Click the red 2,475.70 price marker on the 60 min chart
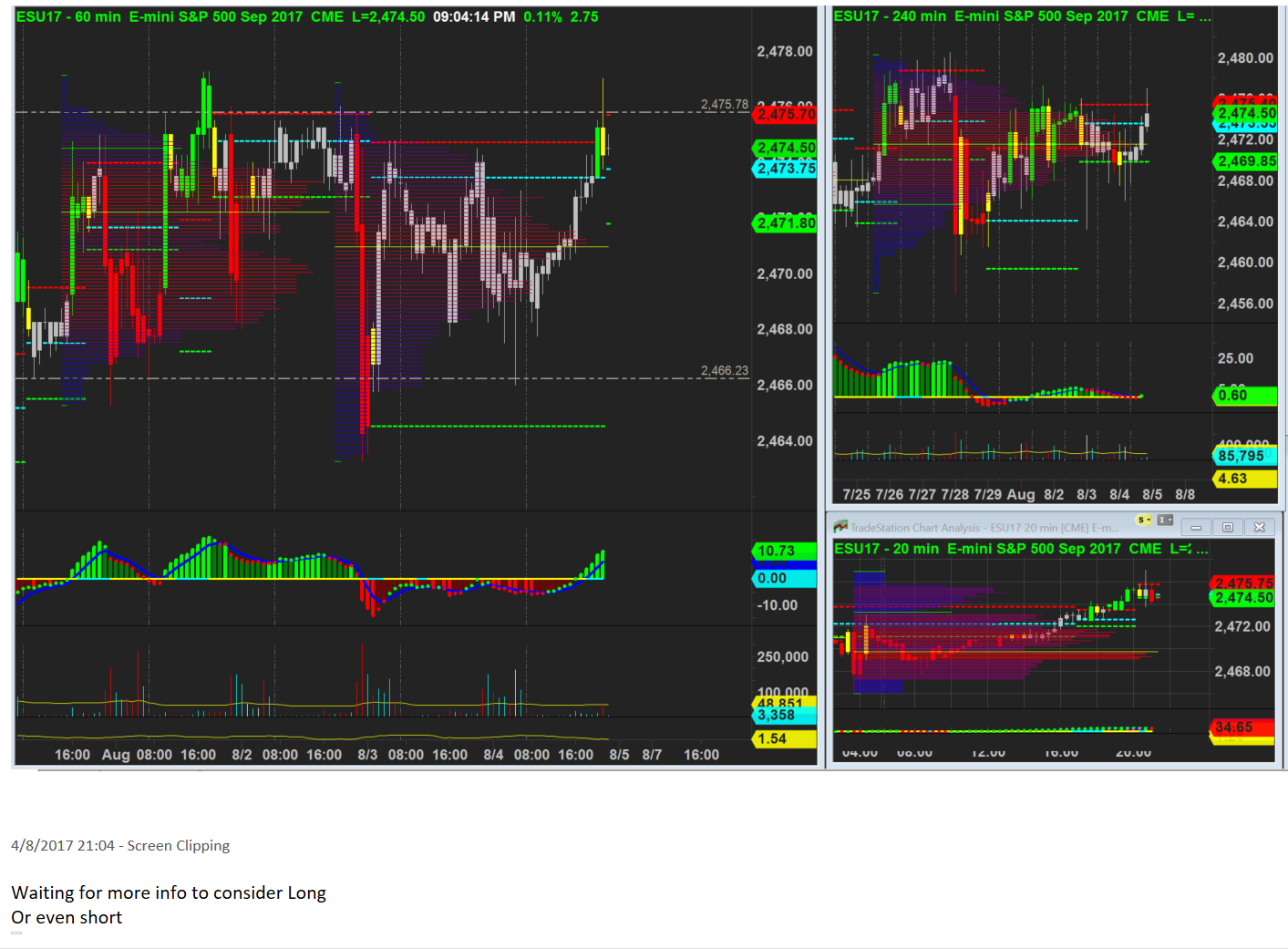Viewport: 1288px width, 949px height. pyautogui.click(x=785, y=114)
